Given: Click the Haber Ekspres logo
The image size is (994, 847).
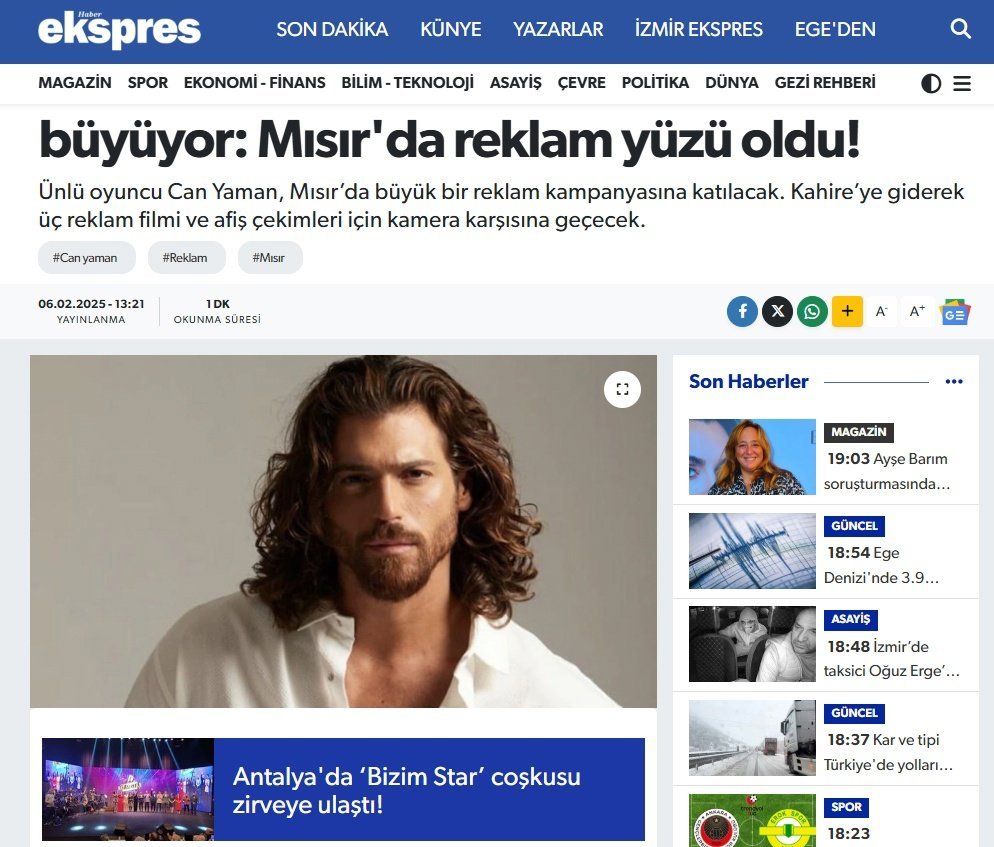Looking at the screenshot, I should (x=119, y=29).
